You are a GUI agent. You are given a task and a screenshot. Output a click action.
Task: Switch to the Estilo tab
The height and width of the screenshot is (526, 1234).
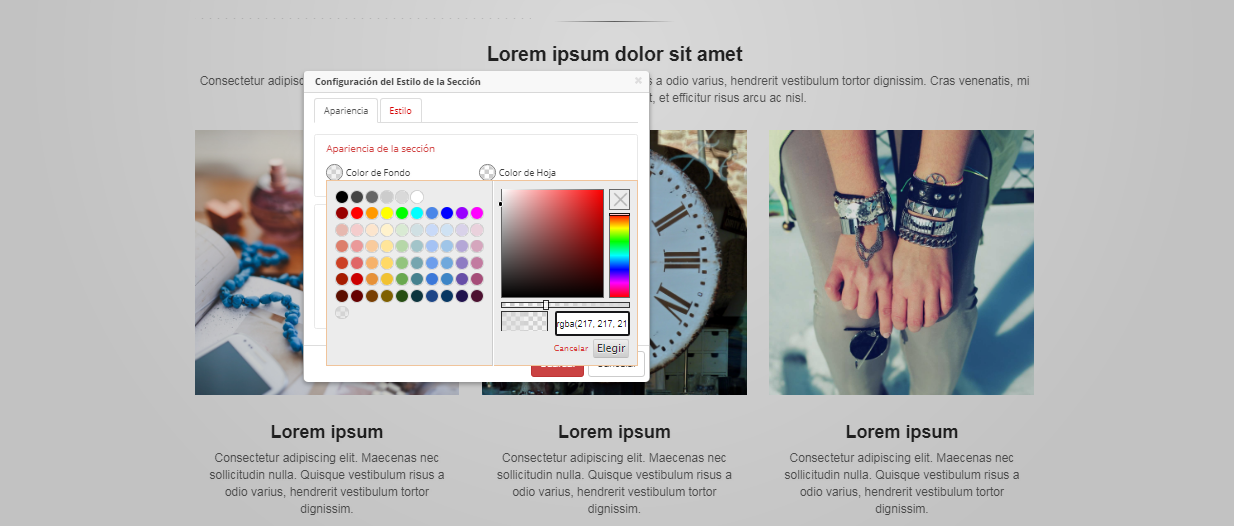coord(400,111)
